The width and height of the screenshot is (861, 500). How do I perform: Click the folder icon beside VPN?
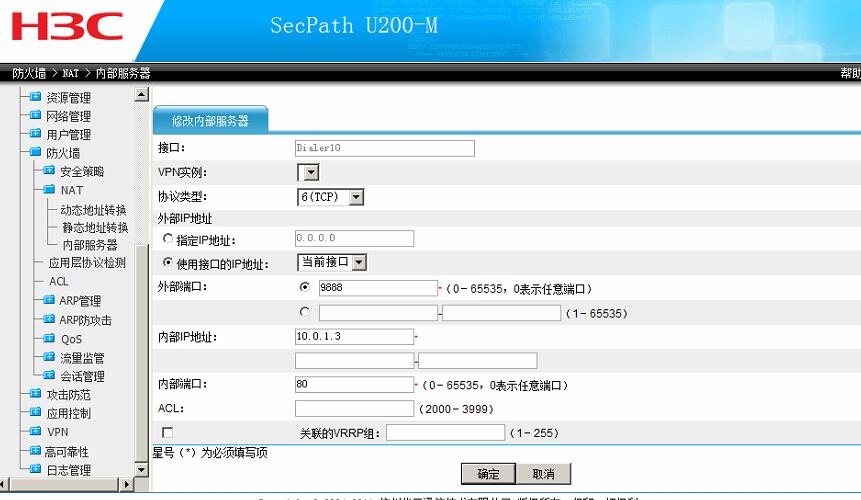[35, 431]
